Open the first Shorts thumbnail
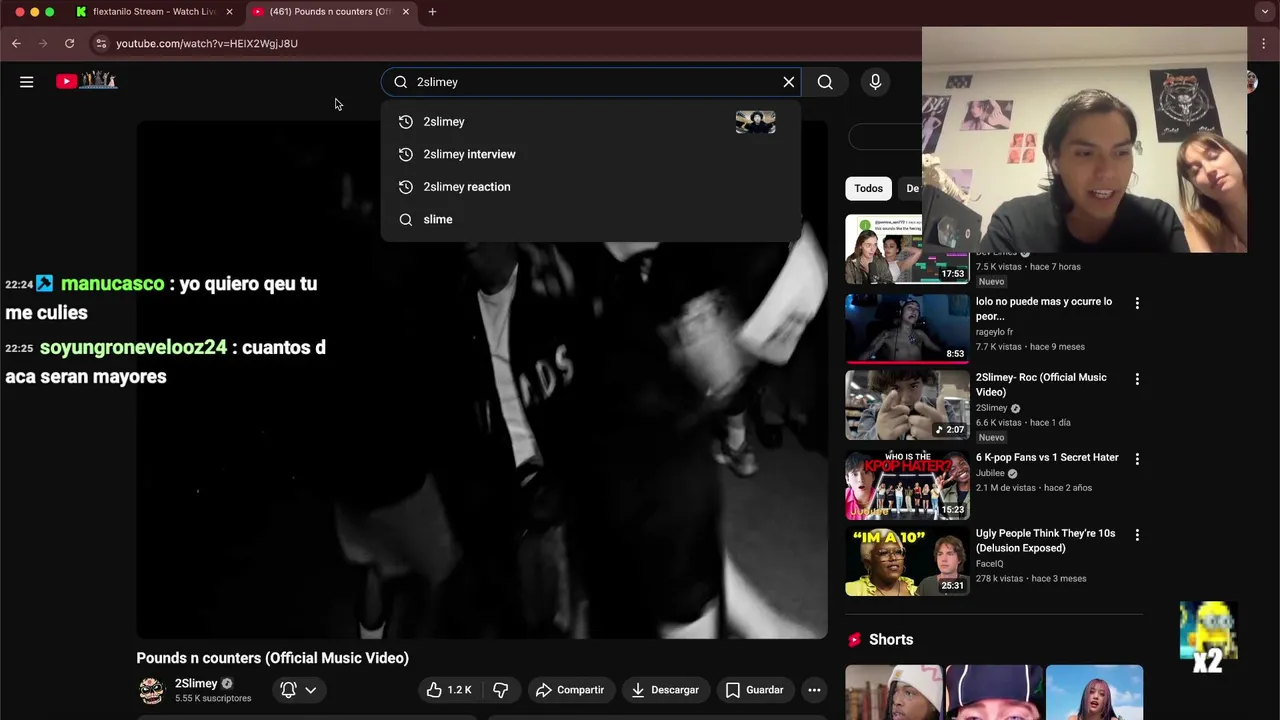The height and width of the screenshot is (720, 1280). click(x=894, y=692)
